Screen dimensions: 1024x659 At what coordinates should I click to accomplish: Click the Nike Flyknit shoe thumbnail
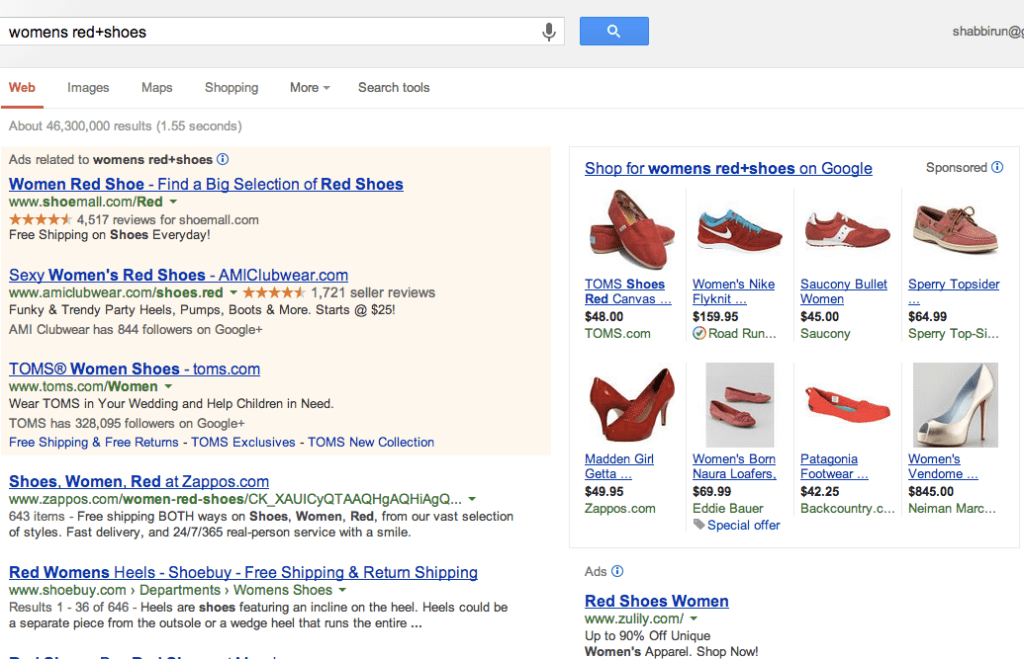pos(739,231)
